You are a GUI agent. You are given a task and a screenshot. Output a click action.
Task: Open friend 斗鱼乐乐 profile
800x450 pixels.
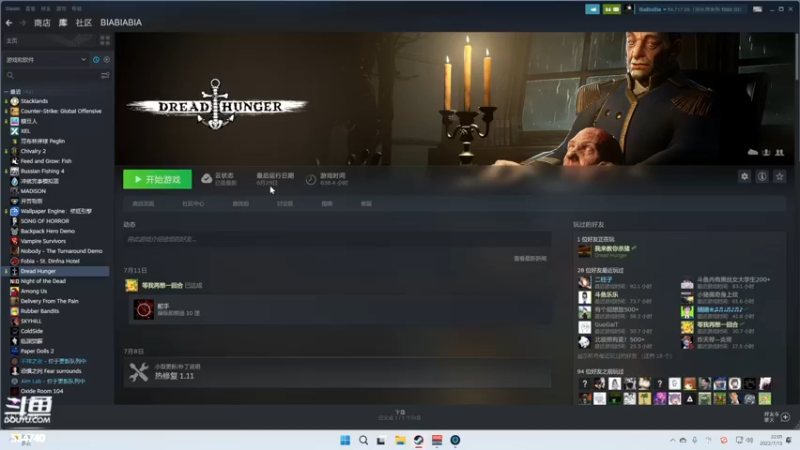pyautogui.click(x=606, y=294)
